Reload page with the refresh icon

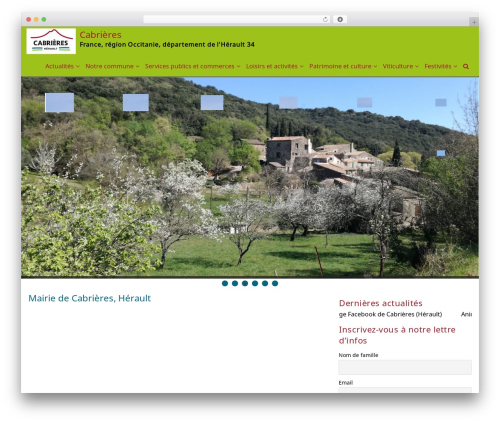[x=325, y=19]
